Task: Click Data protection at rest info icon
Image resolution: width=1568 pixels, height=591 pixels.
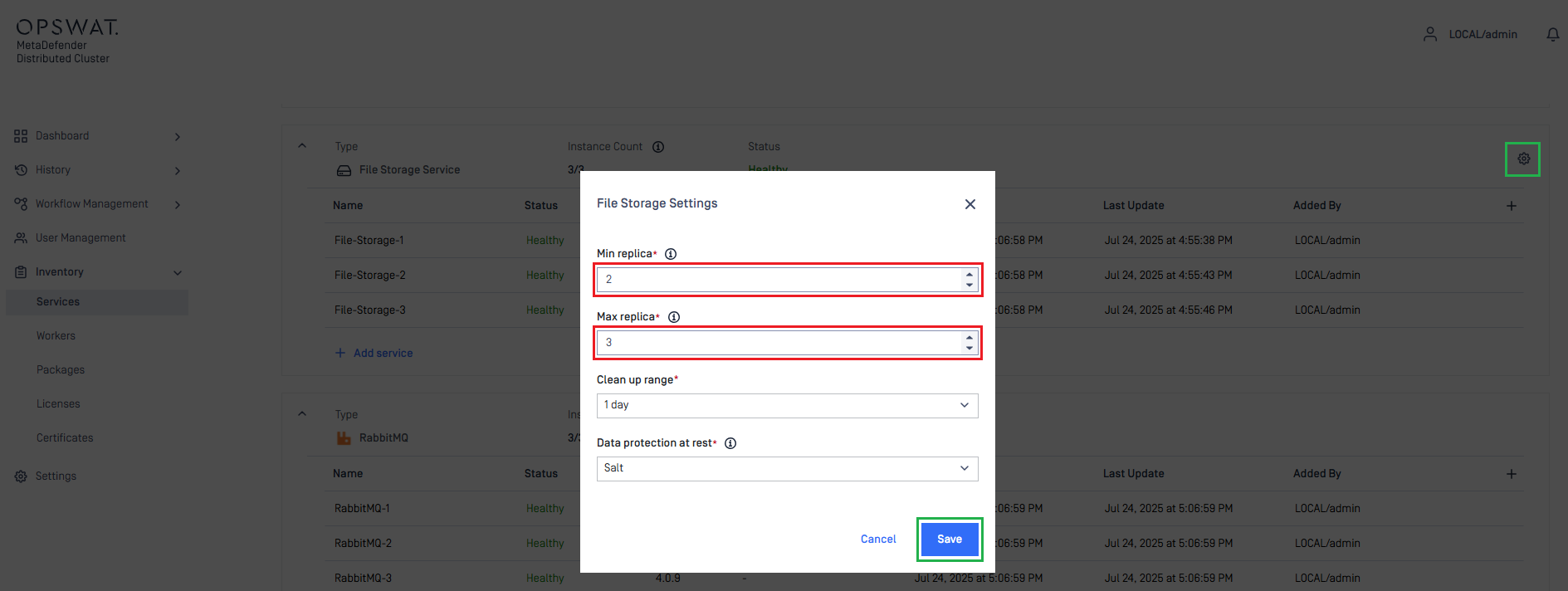Action: (x=730, y=443)
